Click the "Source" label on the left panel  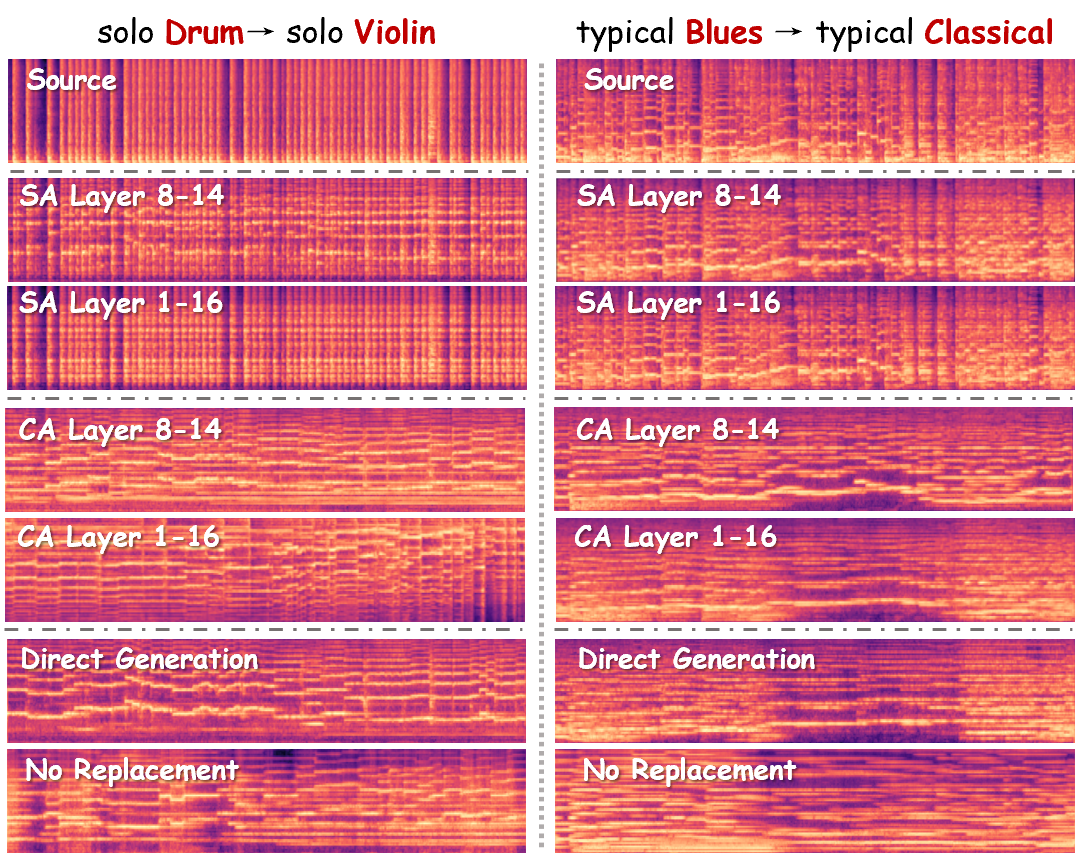[x=71, y=80]
